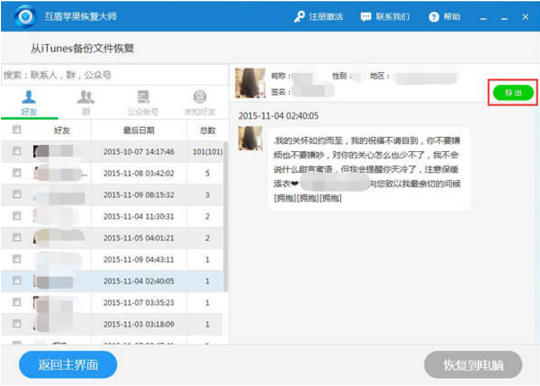
Task: Click the contact's profile avatar in the header
Action: (x=250, y=83)
